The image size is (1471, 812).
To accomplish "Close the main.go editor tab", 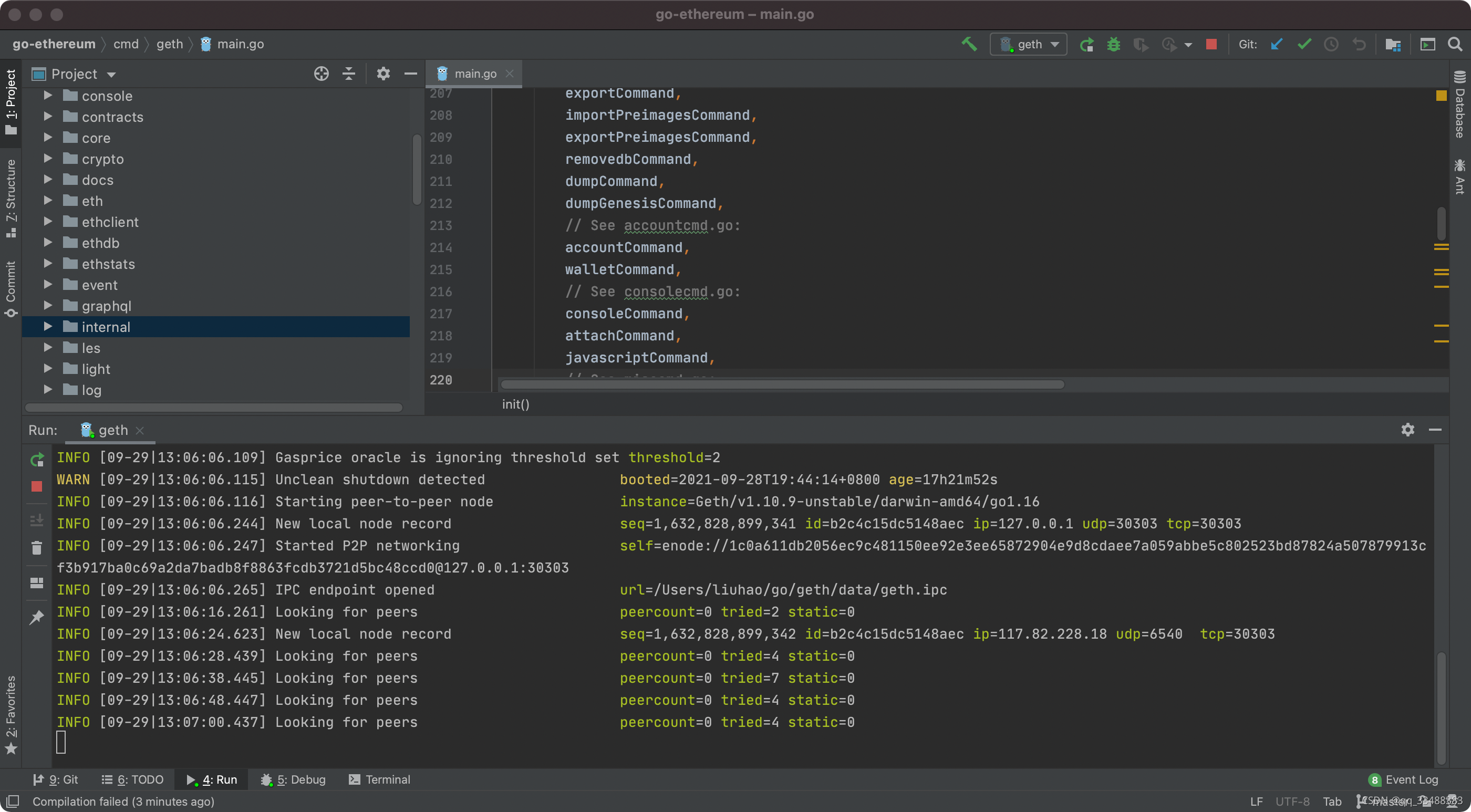I will (x=510, y=74).
